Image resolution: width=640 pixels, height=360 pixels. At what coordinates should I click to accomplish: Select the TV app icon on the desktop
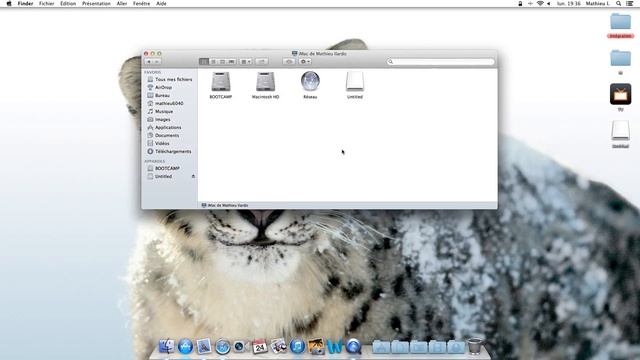point(620,94)
